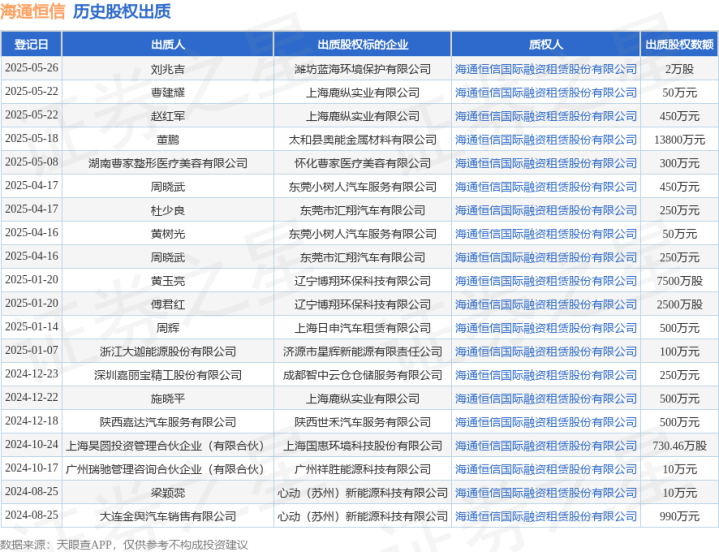Open the pledgee link in the 杜少良 row
The image size is (719, 552).
pos(546,210)
